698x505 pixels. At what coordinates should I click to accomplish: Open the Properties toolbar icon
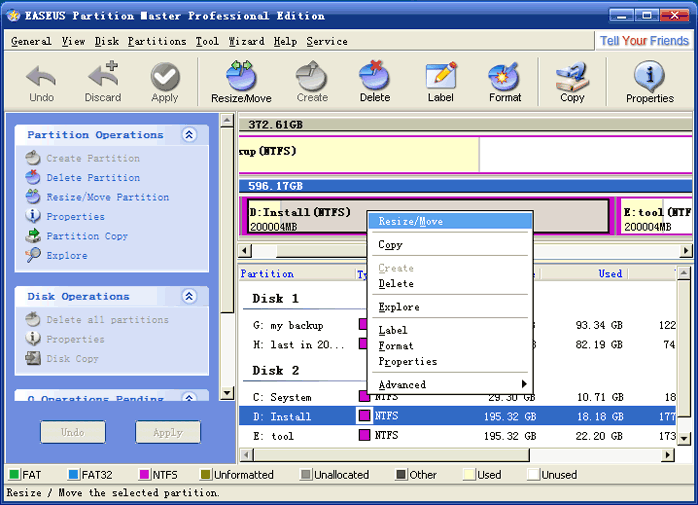[649, 76]
